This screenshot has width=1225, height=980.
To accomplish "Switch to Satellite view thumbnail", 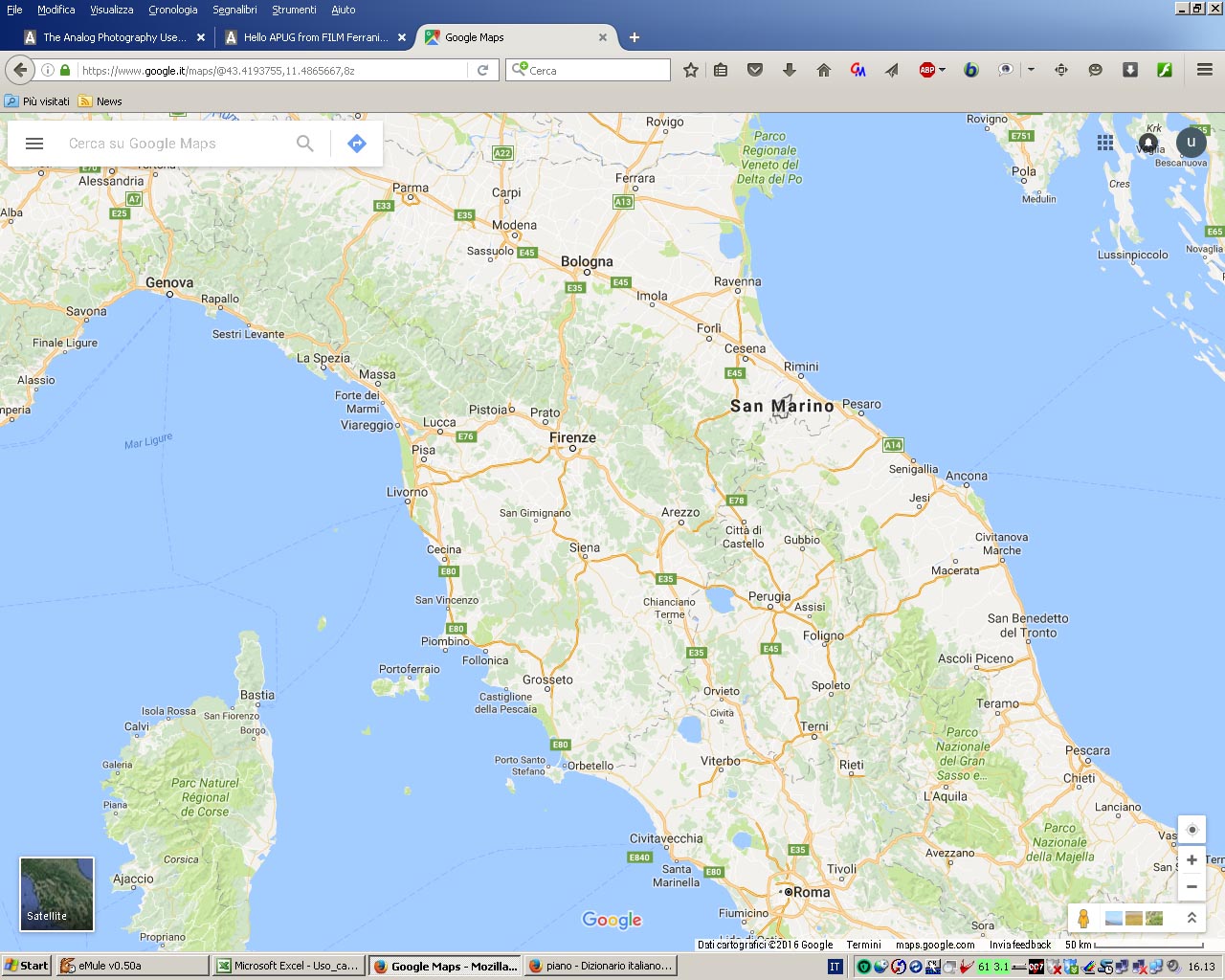I will point(57,894).
